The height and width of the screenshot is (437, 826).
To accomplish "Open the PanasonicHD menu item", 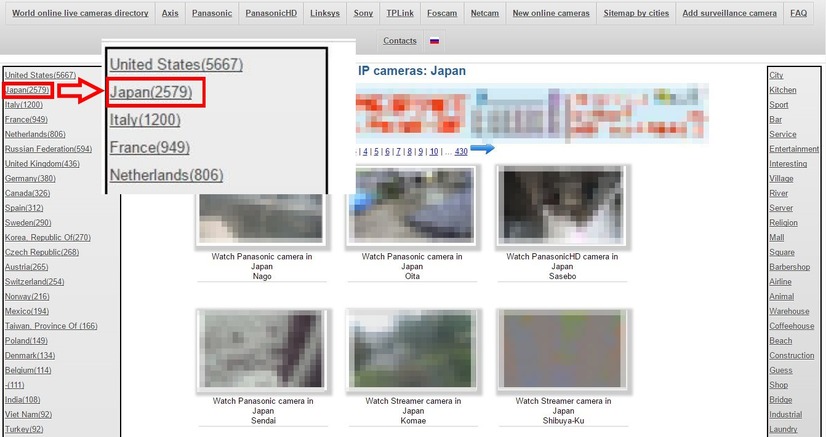I will click(x=271, y=13).
